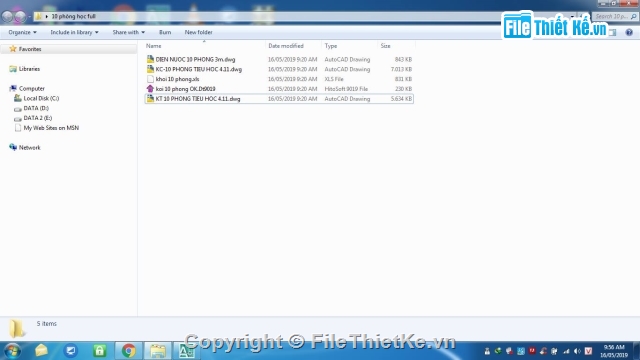Viewport: 640px width, 360px height.
Task: Create a New folder
Action: tap(198, 32)
